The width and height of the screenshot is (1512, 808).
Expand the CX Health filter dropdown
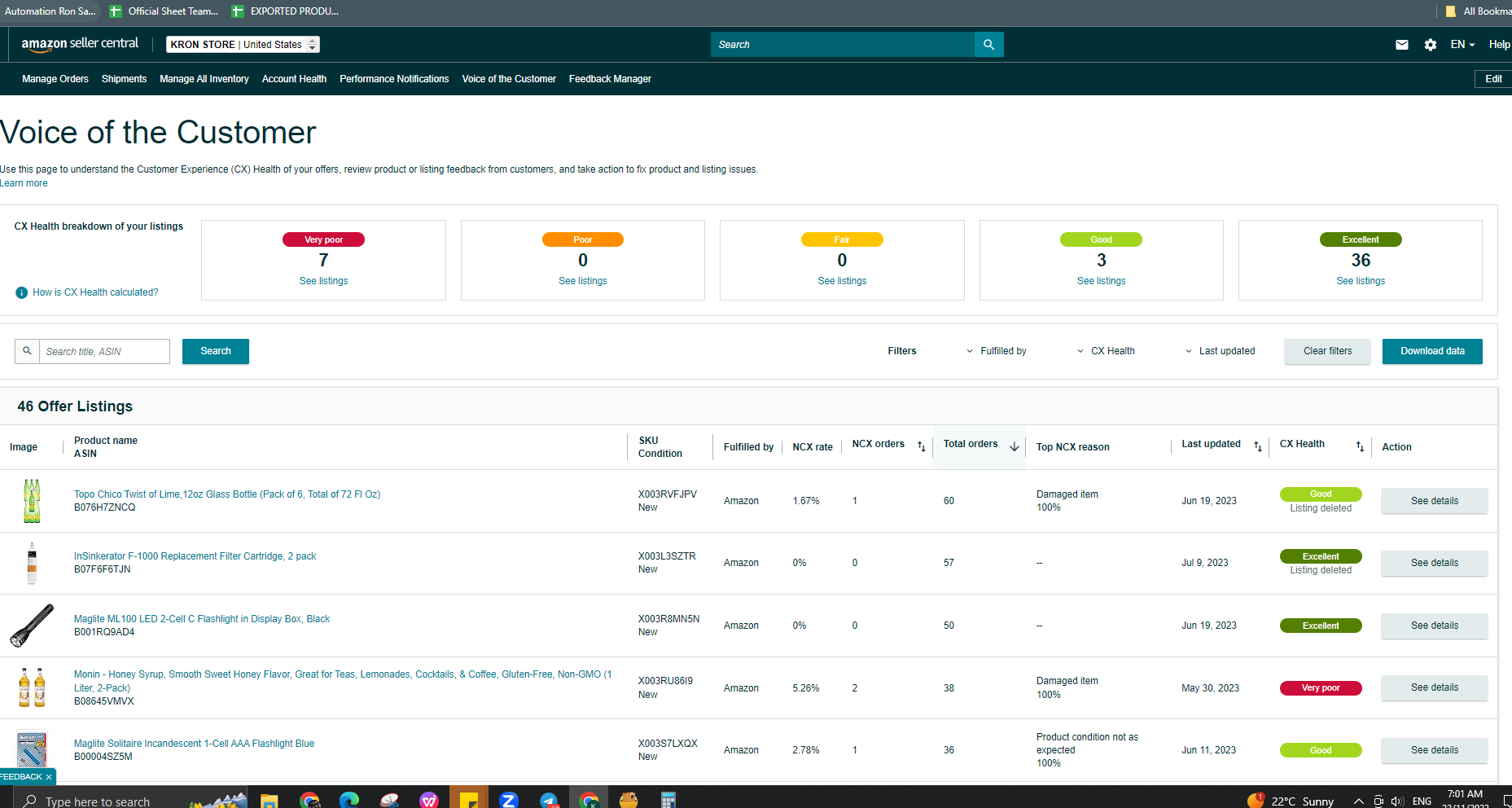pyautogui.click(x=1106, y=351)
